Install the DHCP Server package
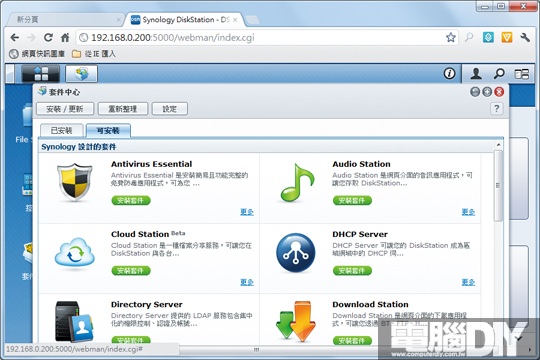 pos(352,270)
